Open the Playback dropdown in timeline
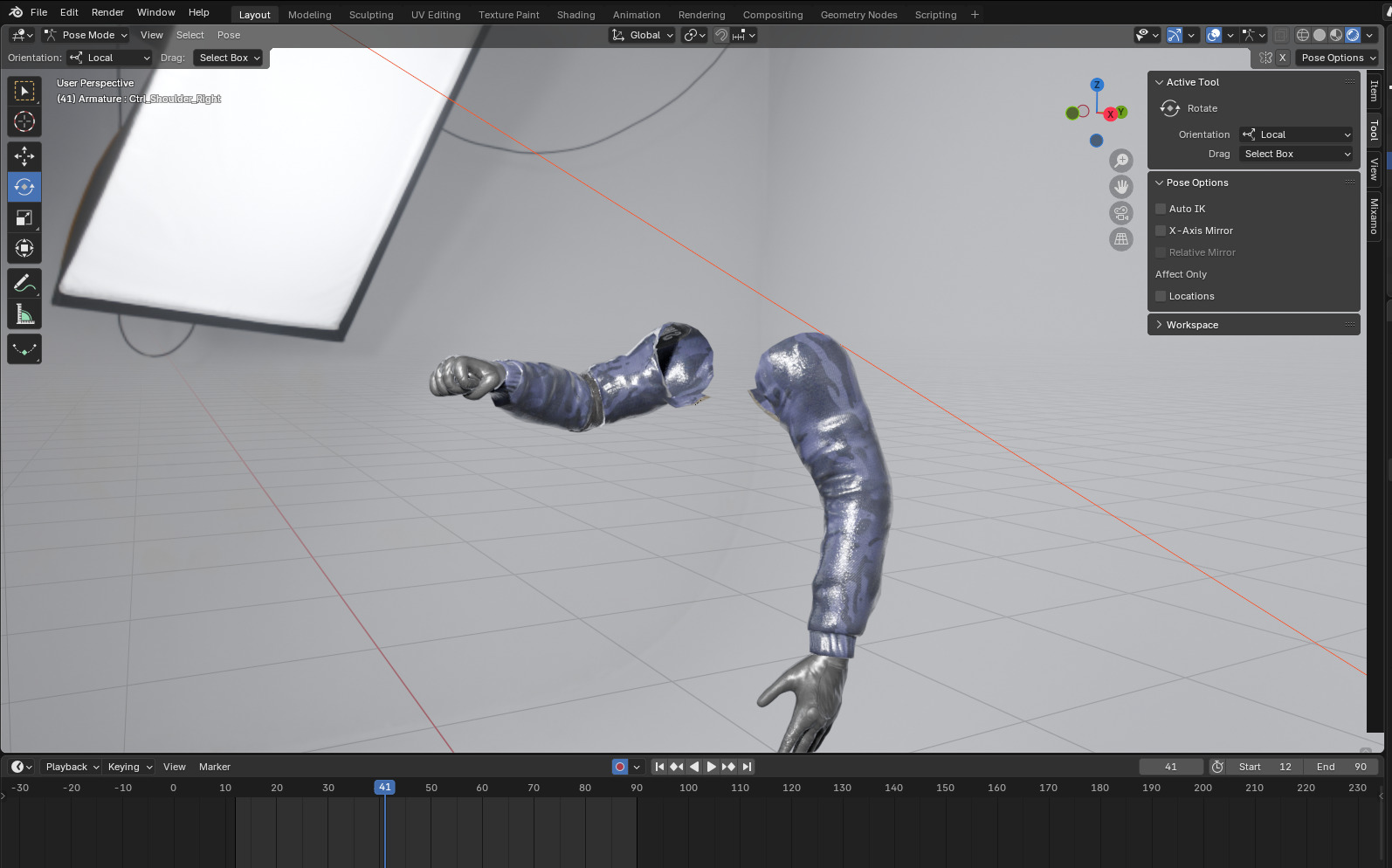The width and height of the screenshot is (1392, 868). click(72, 767)
